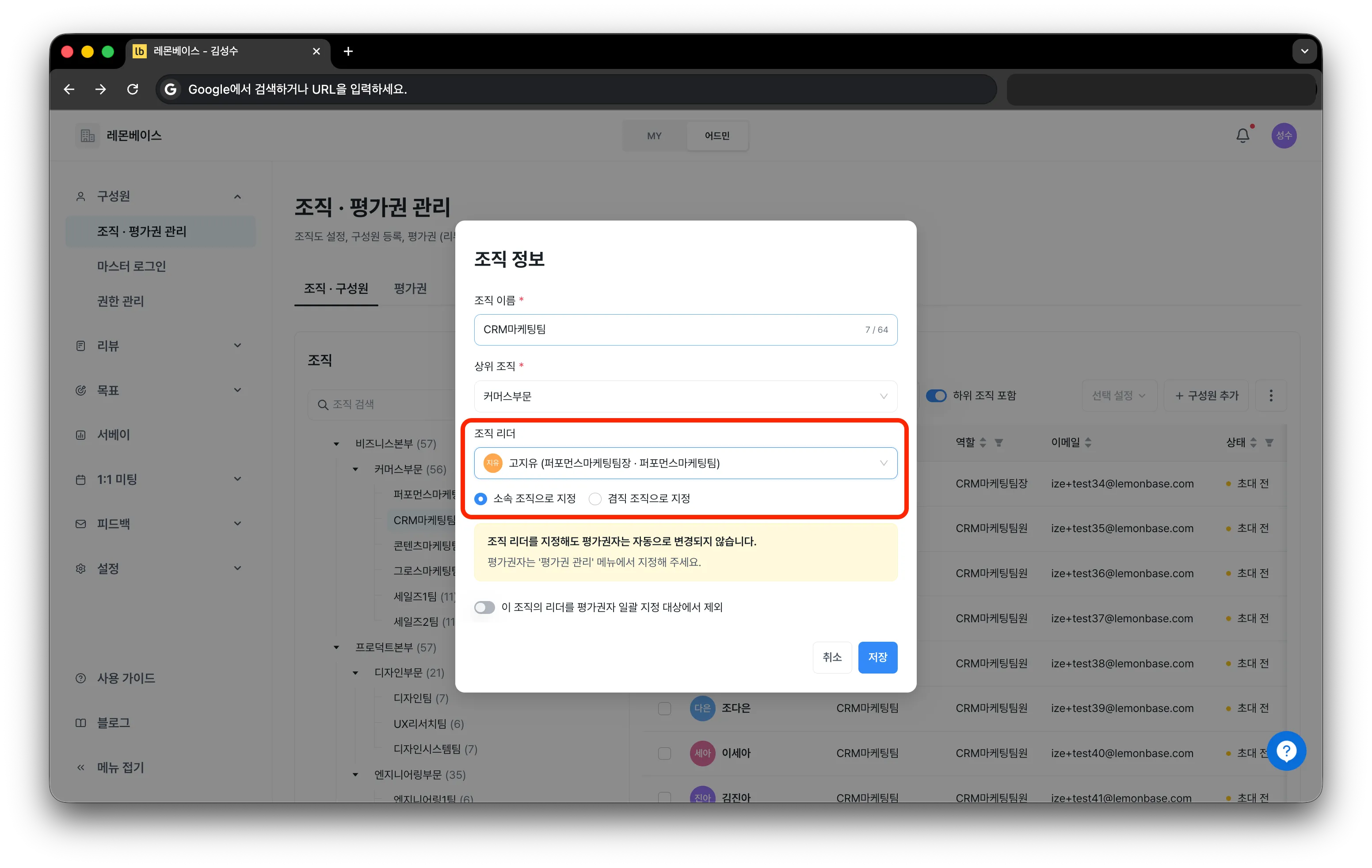Click the 저장 button
Viewport: 1372px width, 868px height.
pos(877,657)
